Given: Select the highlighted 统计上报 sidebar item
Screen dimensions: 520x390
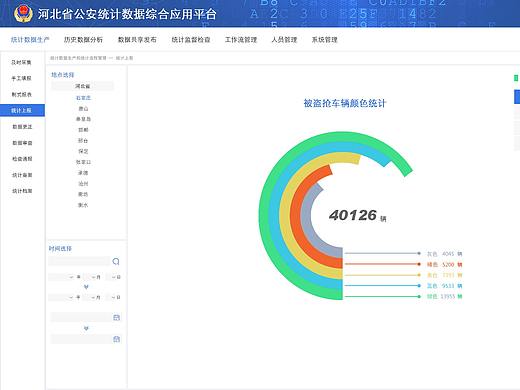Looking at the screenshot, I should [22, 110].
